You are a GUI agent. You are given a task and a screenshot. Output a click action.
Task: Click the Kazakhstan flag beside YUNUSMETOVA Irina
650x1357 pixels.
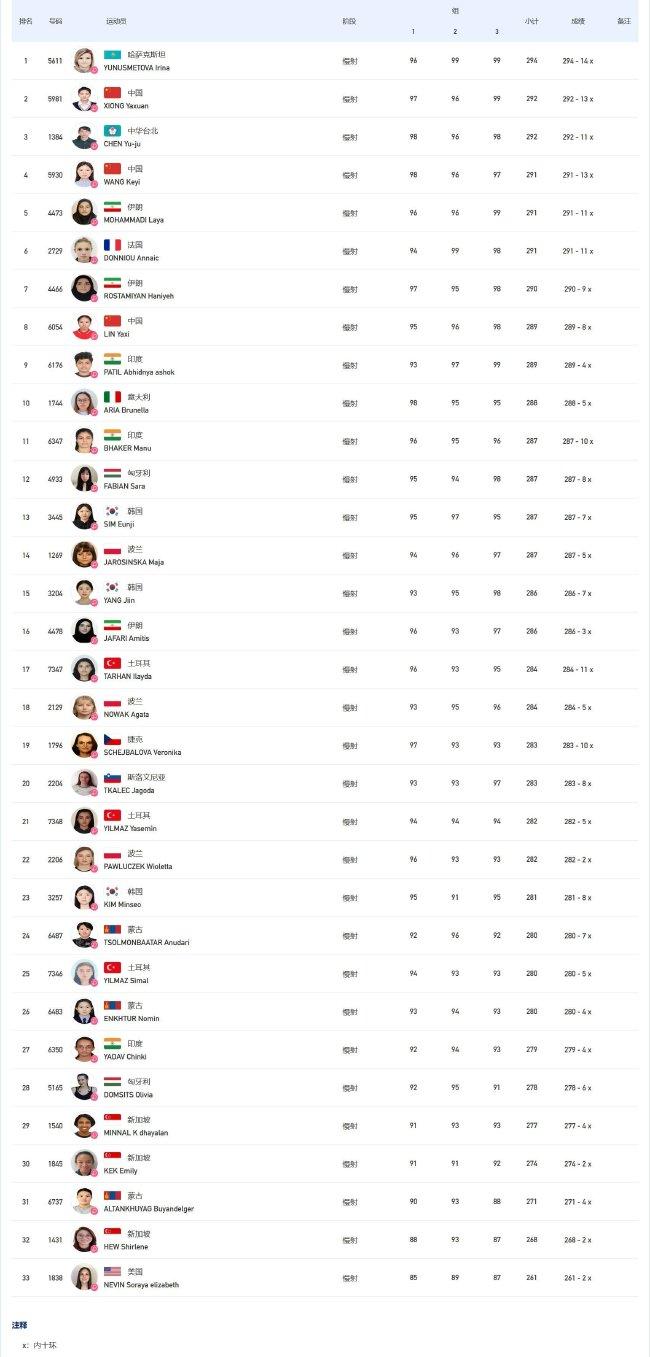click(x=112, y=55)
